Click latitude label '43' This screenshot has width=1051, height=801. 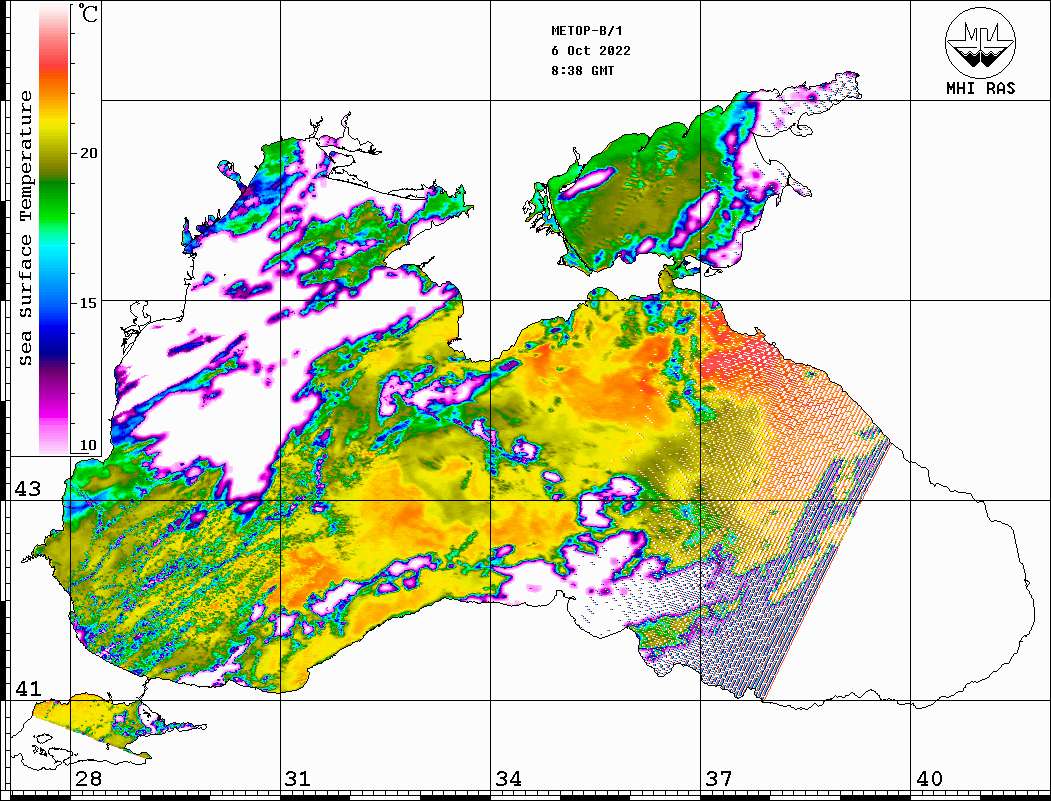27,489
